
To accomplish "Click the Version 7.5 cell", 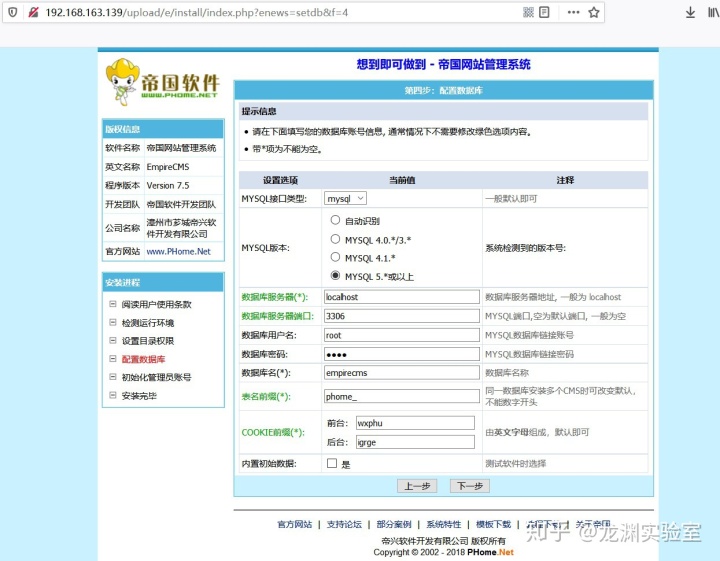I will pos(184,185).
